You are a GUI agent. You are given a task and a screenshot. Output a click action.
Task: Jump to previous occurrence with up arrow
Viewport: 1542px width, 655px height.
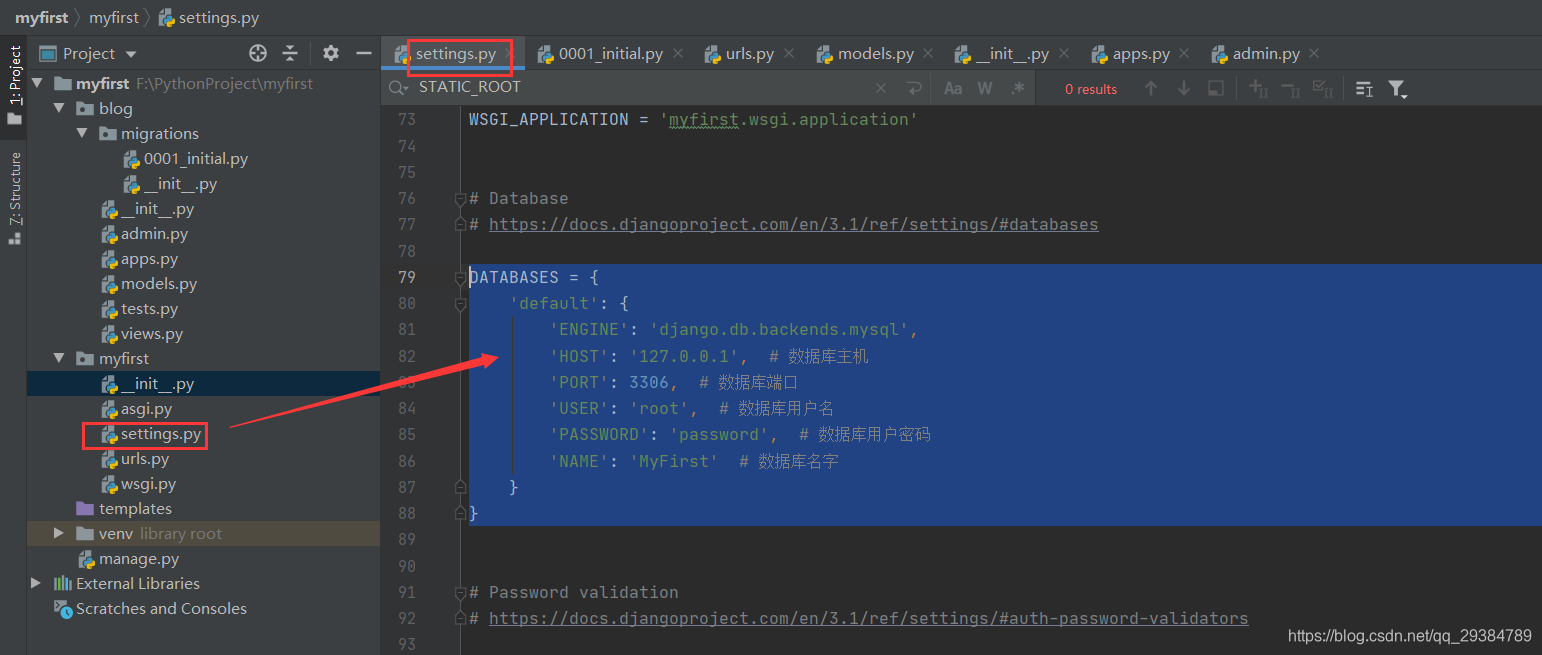tap(1151, 88)
